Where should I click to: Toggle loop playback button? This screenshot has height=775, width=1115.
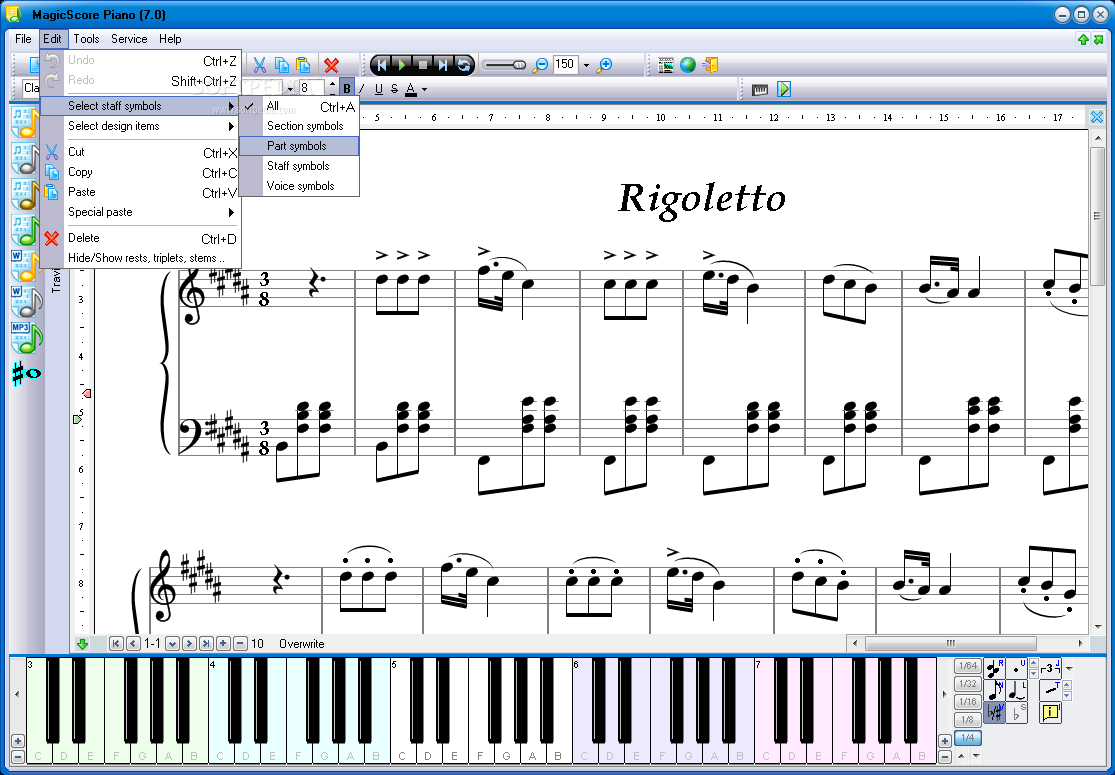click(x=464, y=65)
